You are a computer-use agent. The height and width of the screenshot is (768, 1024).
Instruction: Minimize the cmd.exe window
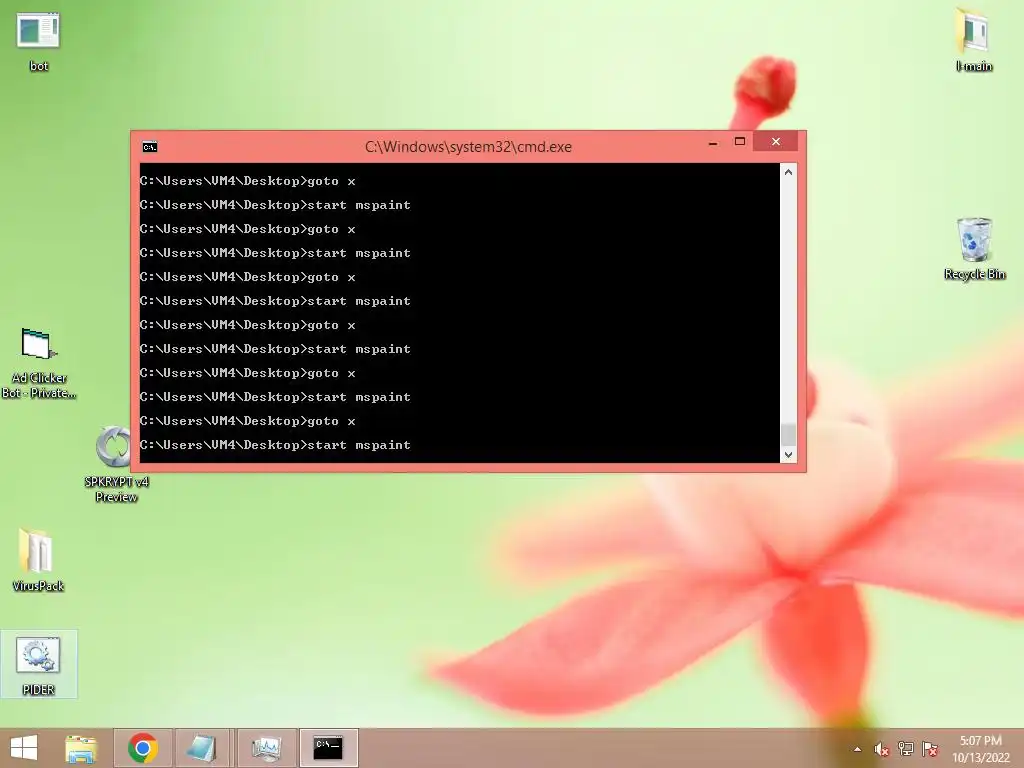[x=713, y=142]
